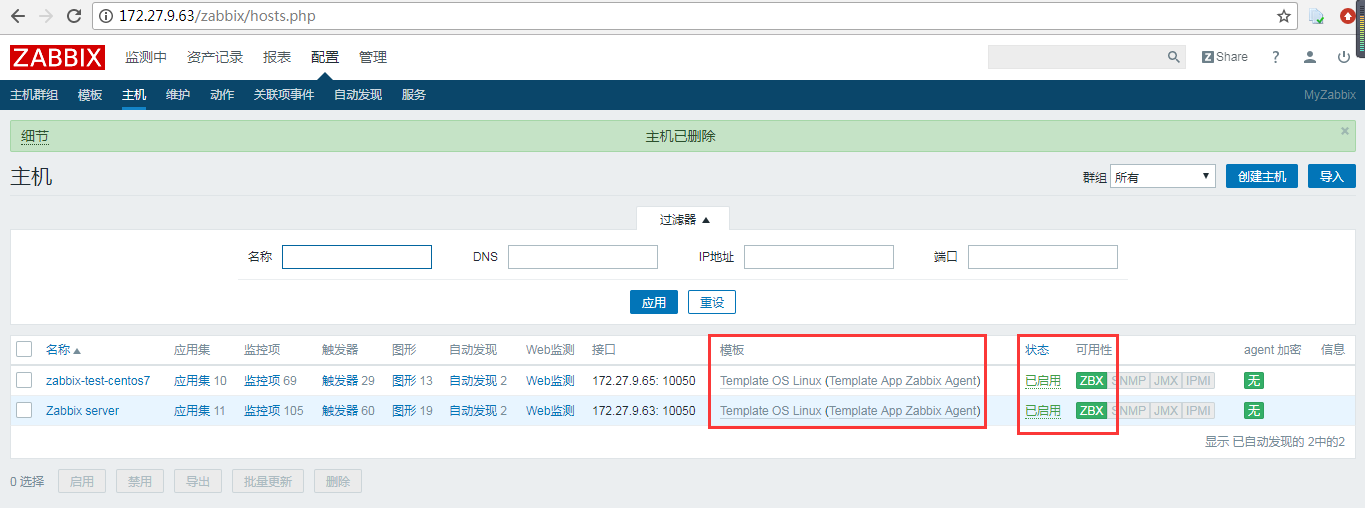Sort by 名称 column header

pos(63,350)
